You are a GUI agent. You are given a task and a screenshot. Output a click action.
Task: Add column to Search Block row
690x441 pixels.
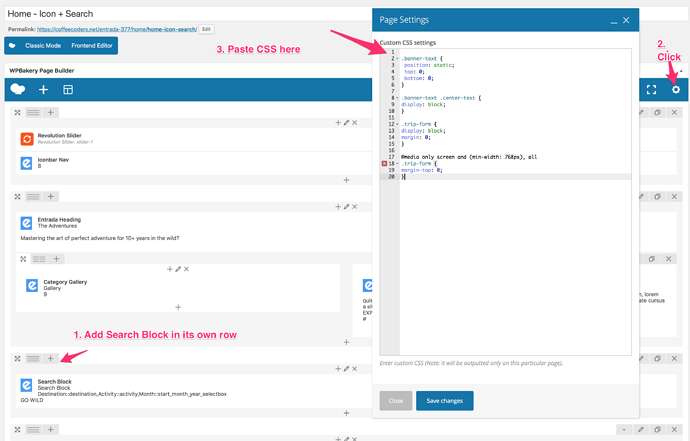point(51,359)
